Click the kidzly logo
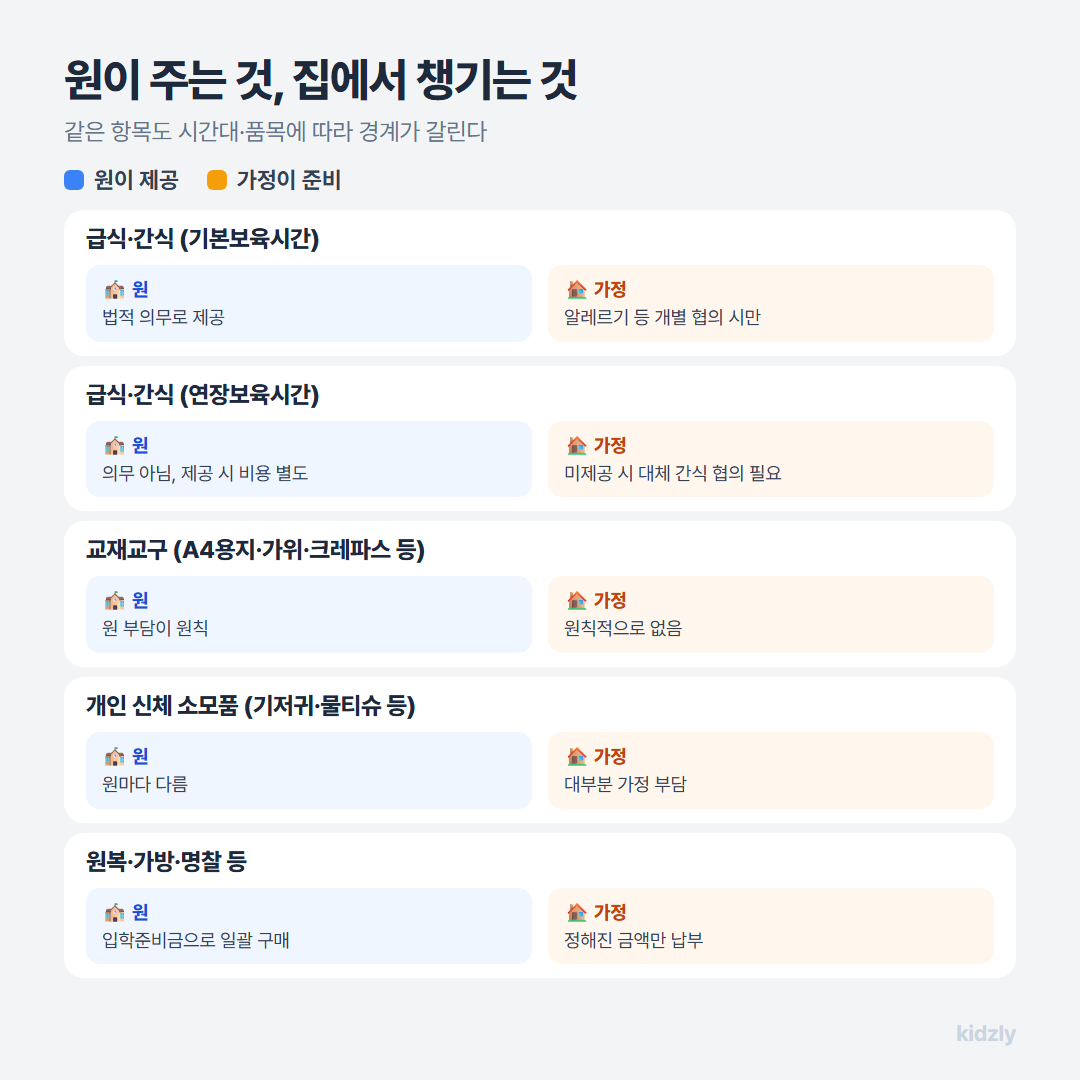 (x=986, y=1034)
